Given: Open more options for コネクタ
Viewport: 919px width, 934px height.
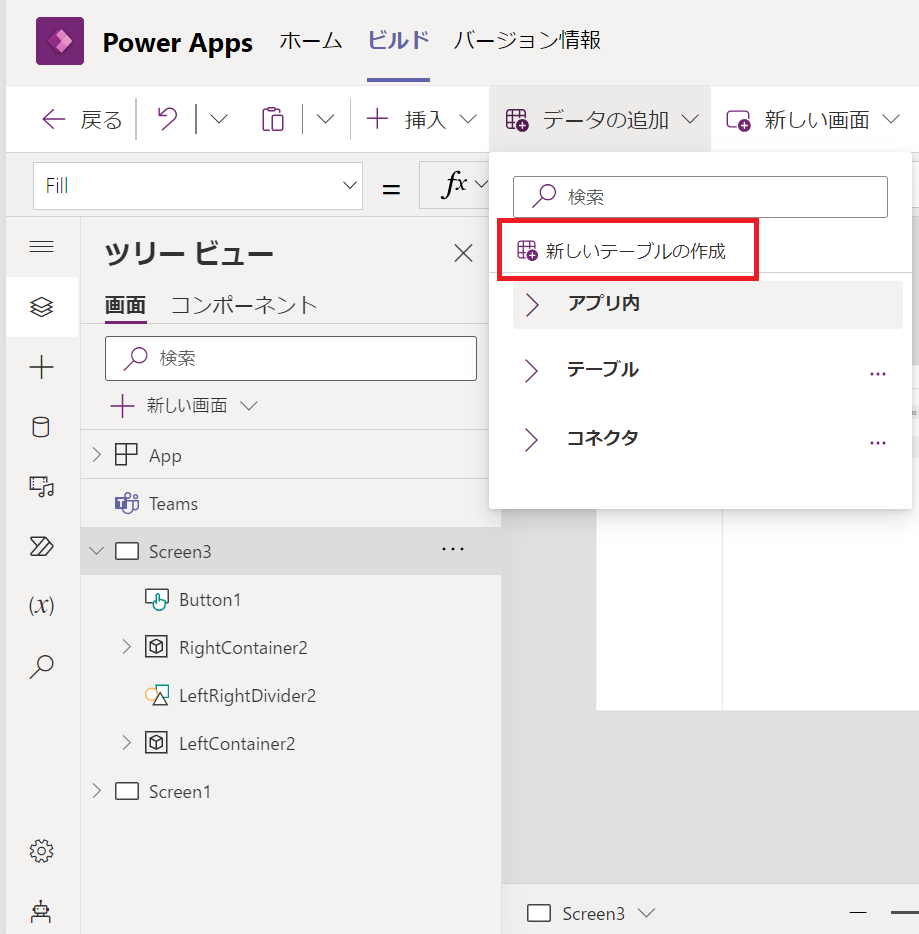Looking at the screenshot, I should (x=878, y=443).
